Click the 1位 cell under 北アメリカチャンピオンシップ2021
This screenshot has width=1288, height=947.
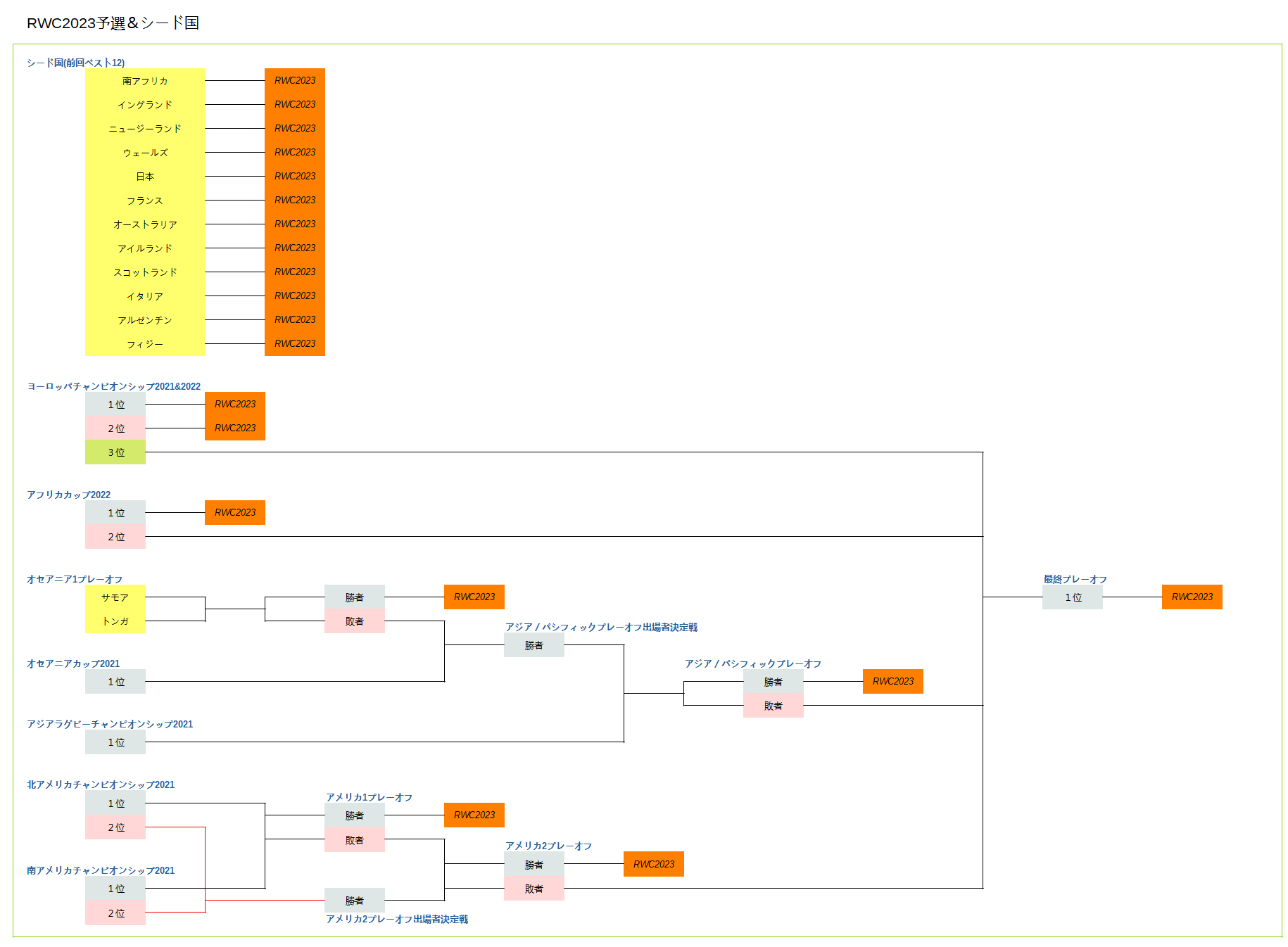pos(115,803)
